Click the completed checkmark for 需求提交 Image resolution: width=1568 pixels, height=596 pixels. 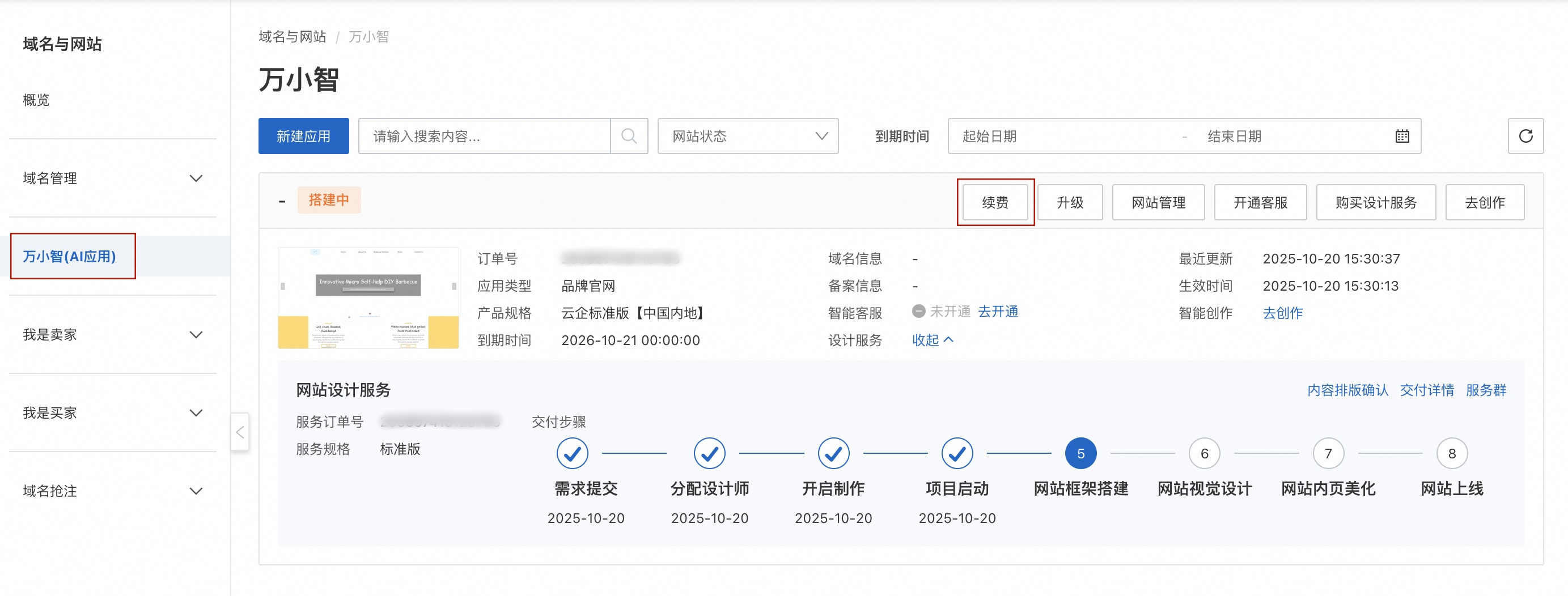(x=571, y=453)
